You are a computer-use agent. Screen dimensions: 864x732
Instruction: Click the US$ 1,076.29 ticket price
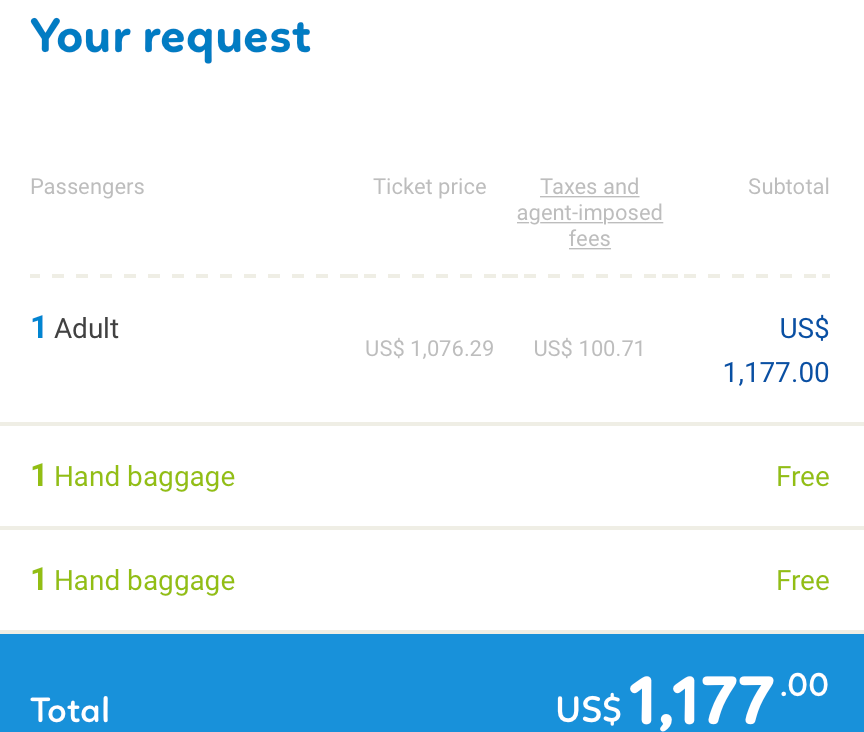pos(429,349)
